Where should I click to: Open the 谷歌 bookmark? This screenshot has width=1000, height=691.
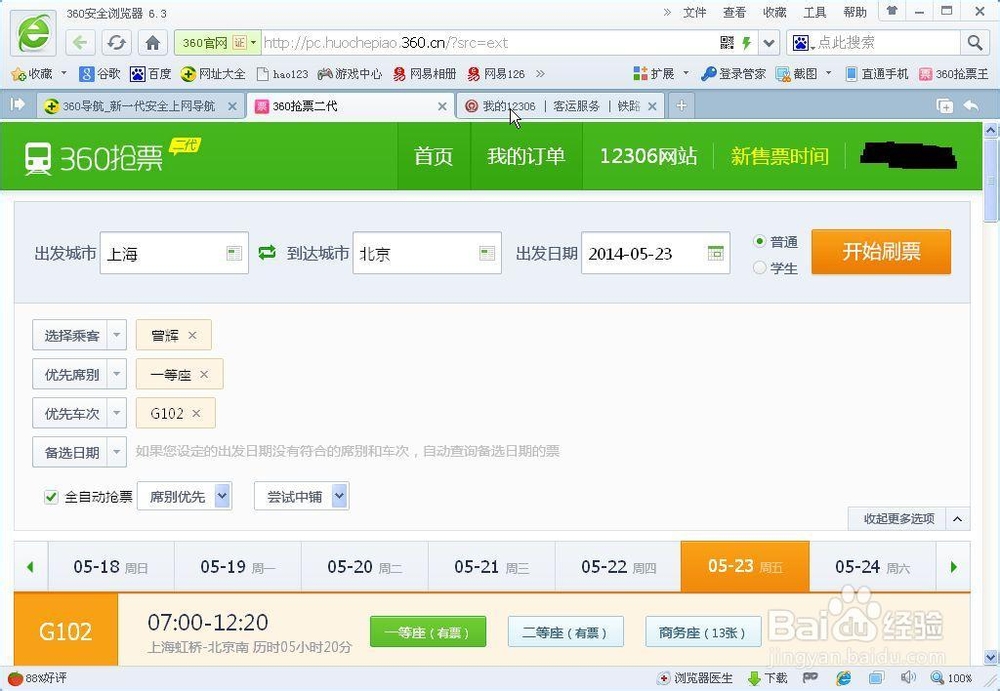click(x=99, y=74)
